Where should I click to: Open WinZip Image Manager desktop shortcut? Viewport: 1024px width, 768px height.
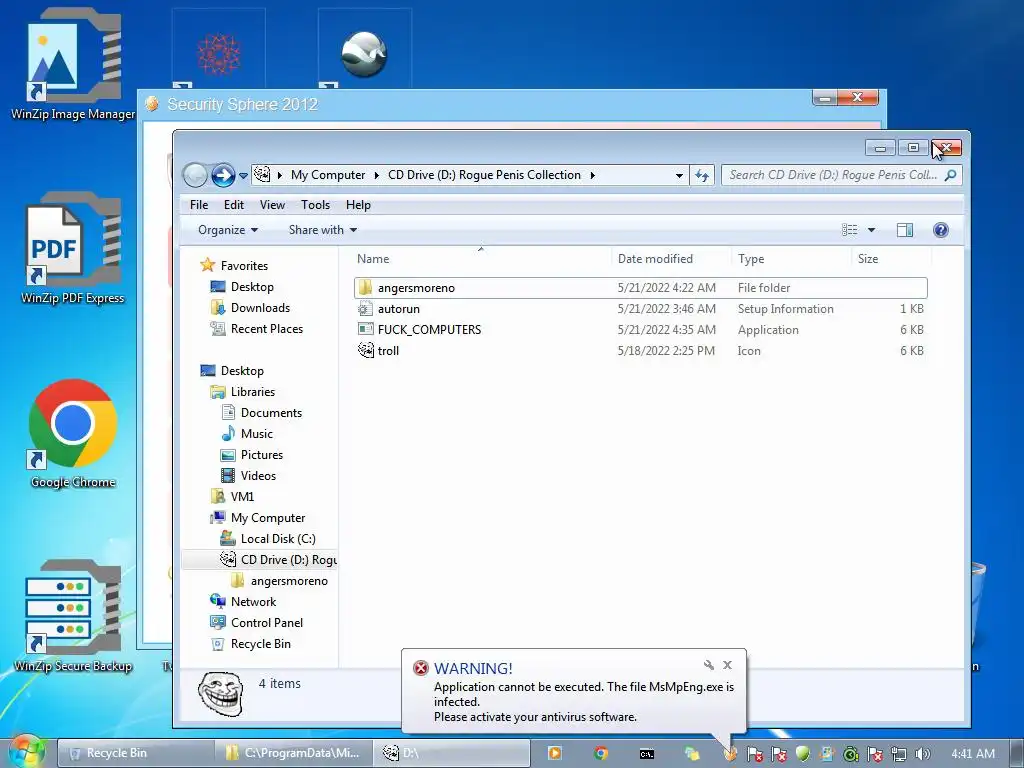coord(73,64)
